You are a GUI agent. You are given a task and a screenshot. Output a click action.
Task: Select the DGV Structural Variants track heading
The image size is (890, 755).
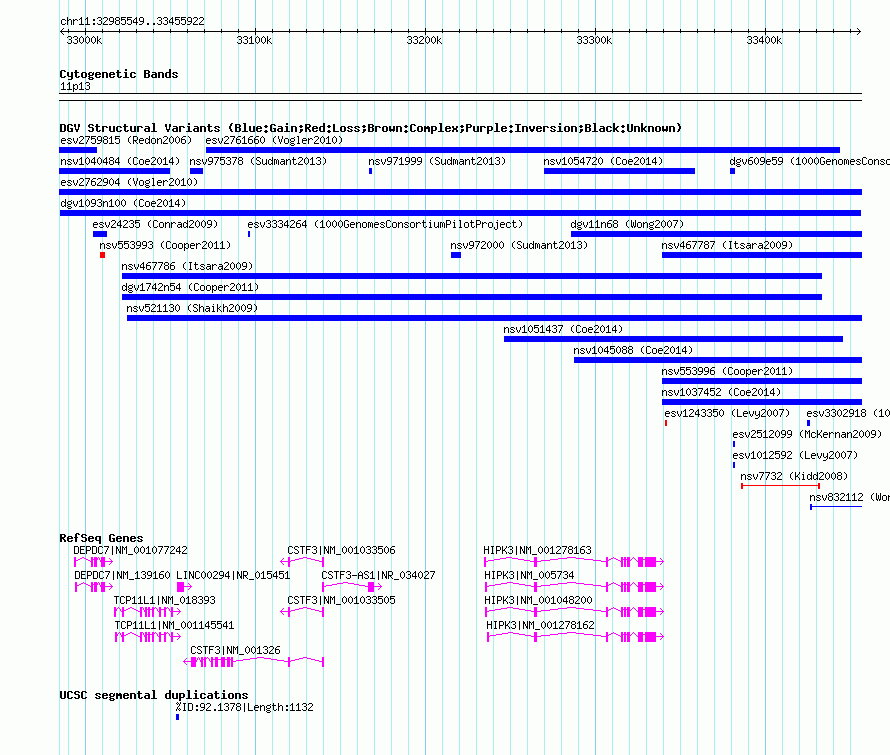[371, 128]
